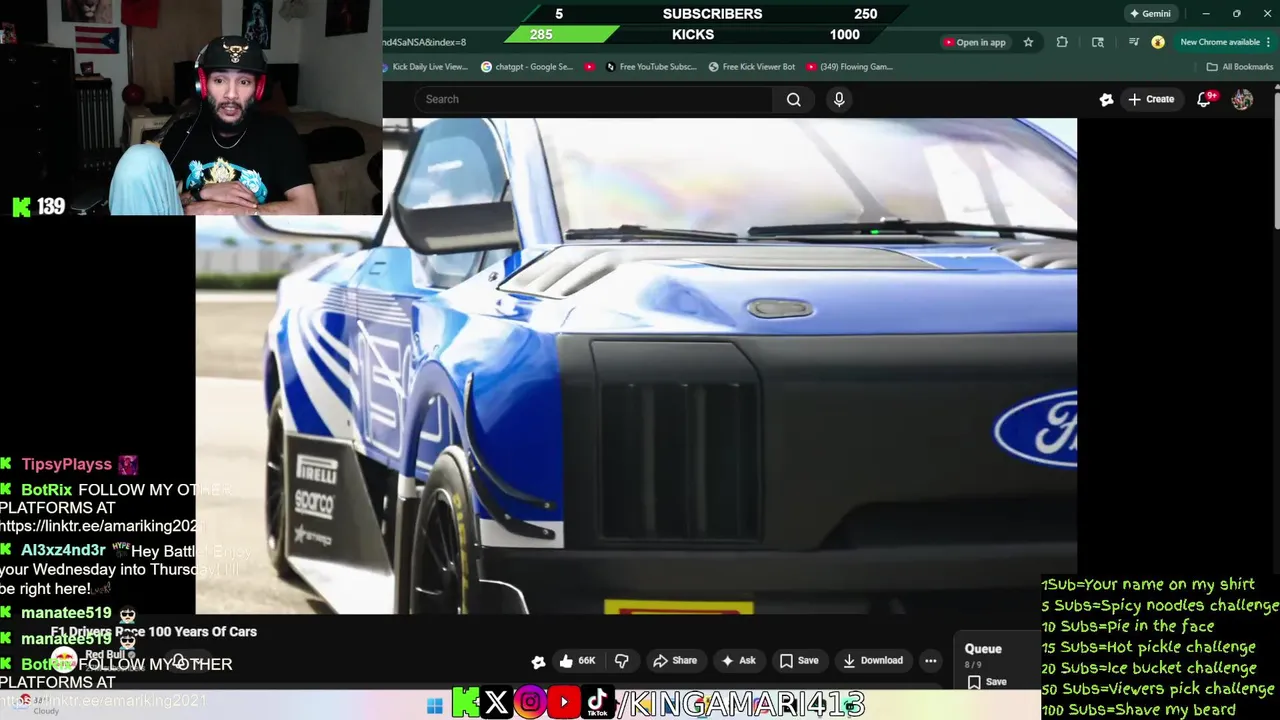Open the All Bookmarks folder

coord(1240,67)
